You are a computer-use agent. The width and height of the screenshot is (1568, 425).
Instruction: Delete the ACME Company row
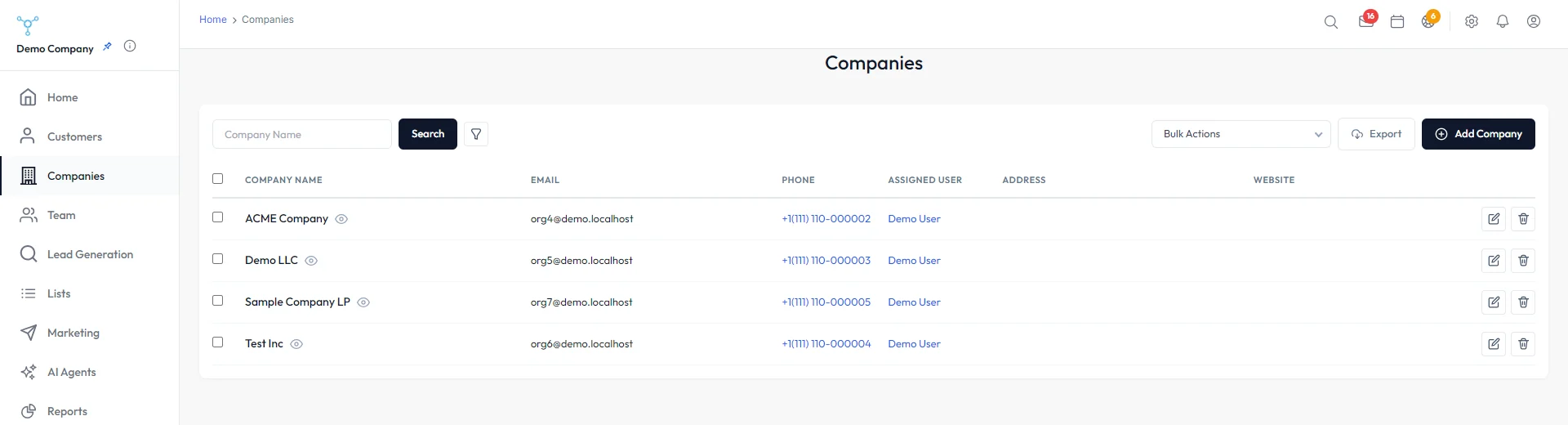[x=1523, y=219]
